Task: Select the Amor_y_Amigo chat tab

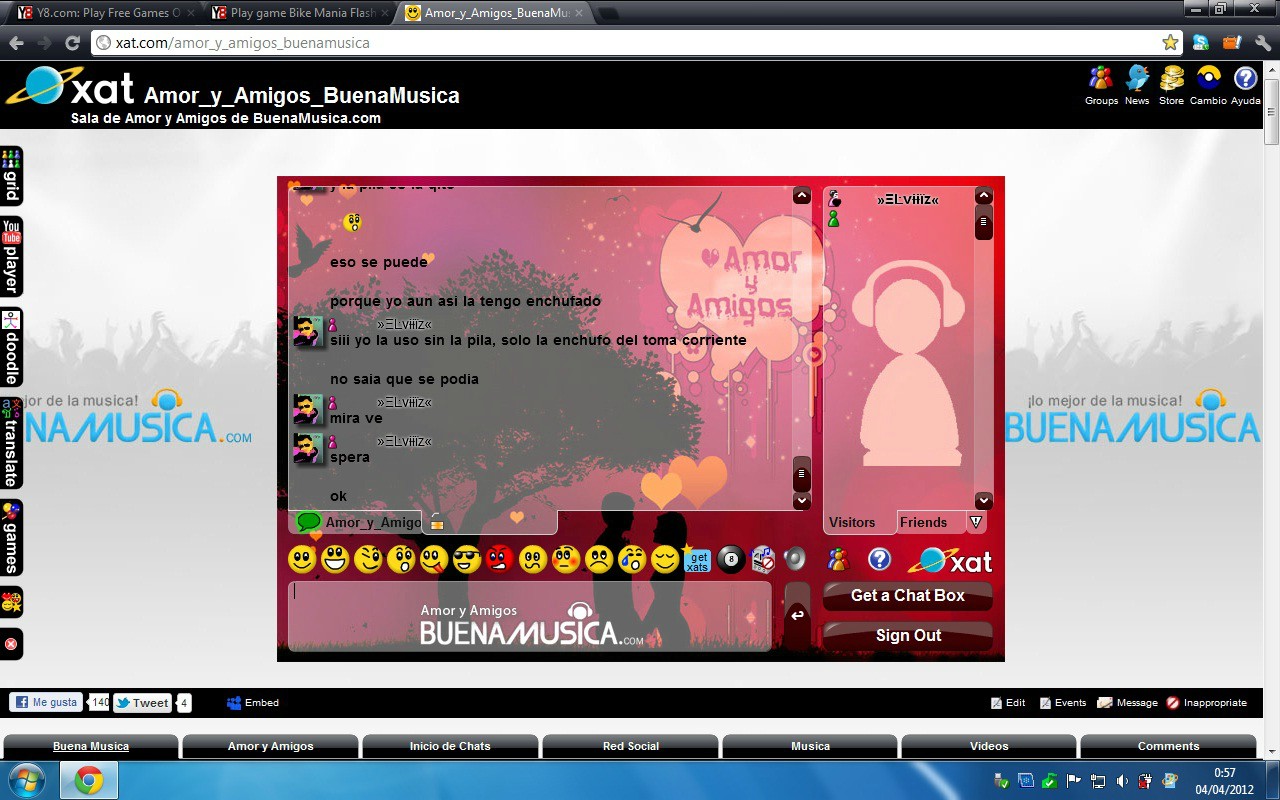Action: [x=356, y=522]
